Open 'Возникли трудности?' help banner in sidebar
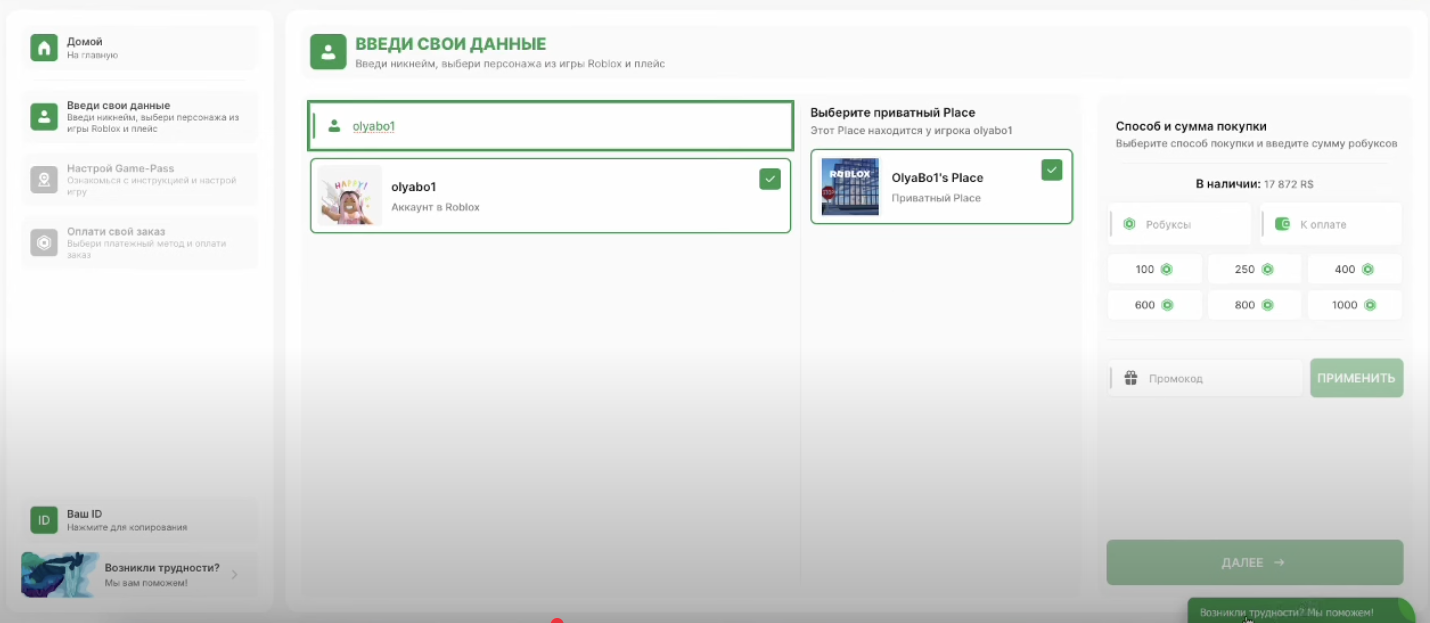 click(140, 575)
